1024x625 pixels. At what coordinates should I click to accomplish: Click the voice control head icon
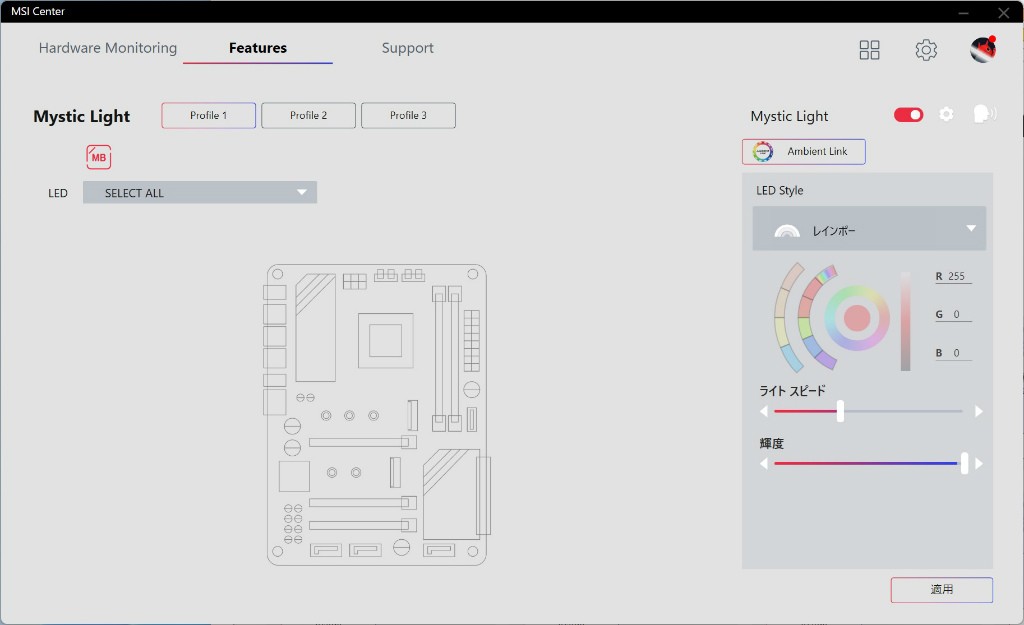point(983,115)
